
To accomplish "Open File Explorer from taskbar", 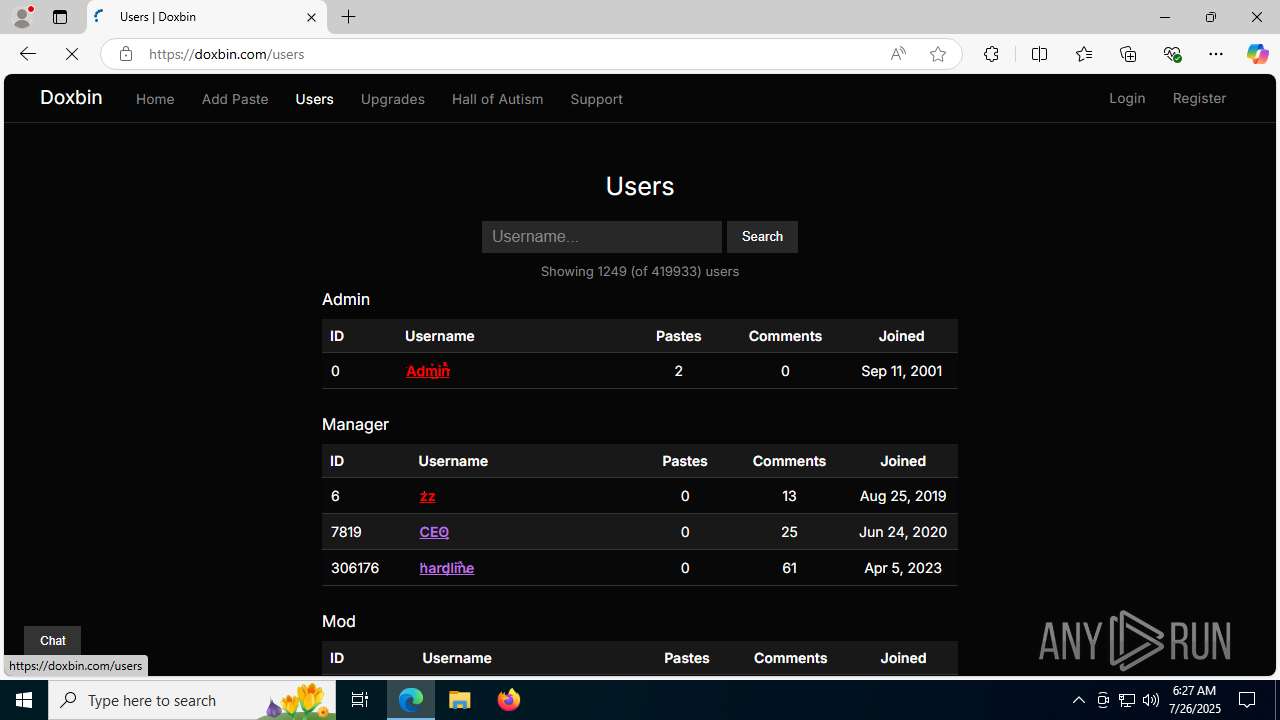I will (460, 700).
